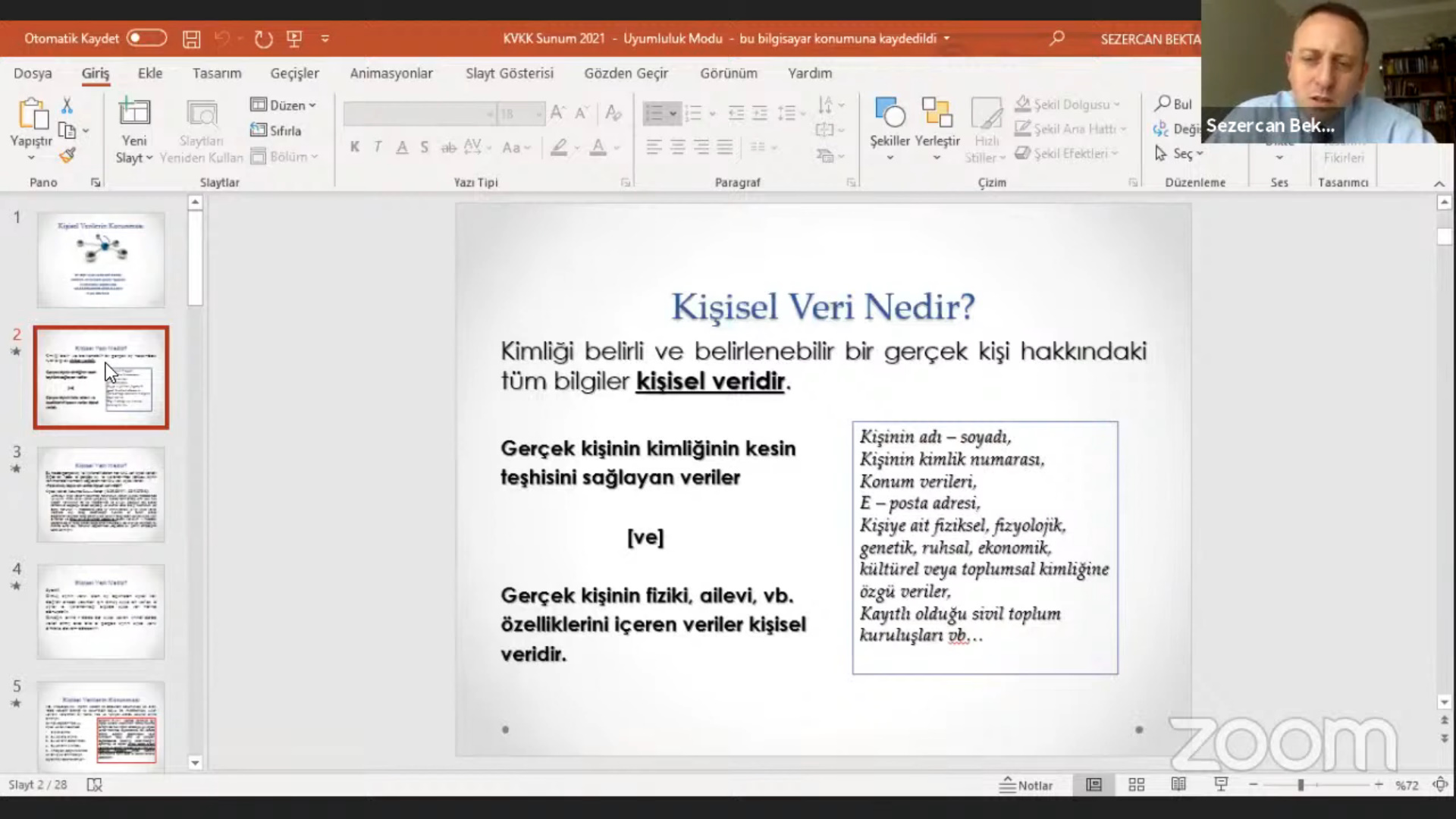This screenshot has width=1456, height=819.
Task: Click the Save icon in title bar
Action: click(x=191, y=39)
